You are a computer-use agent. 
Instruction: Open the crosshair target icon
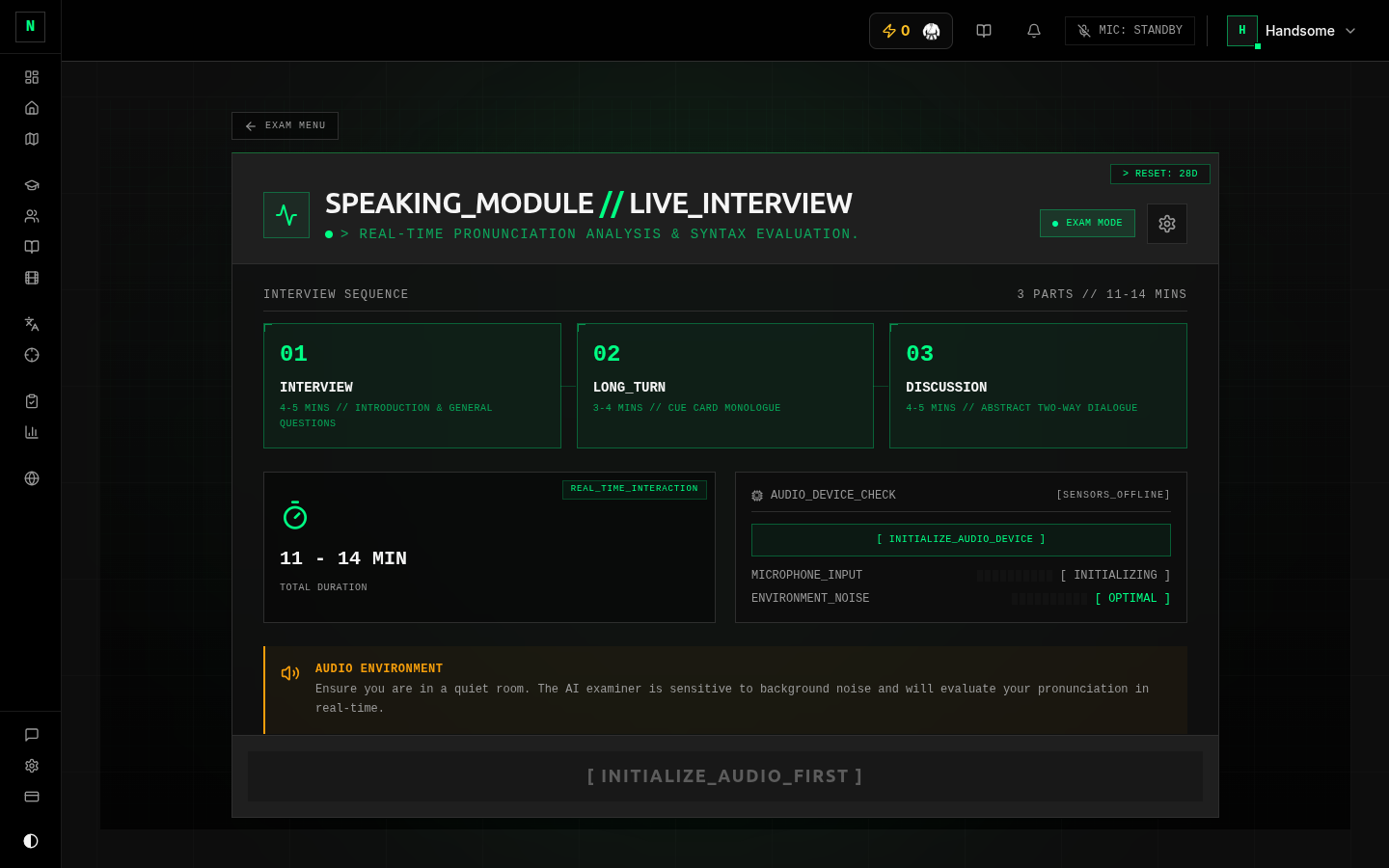[32, 355]
